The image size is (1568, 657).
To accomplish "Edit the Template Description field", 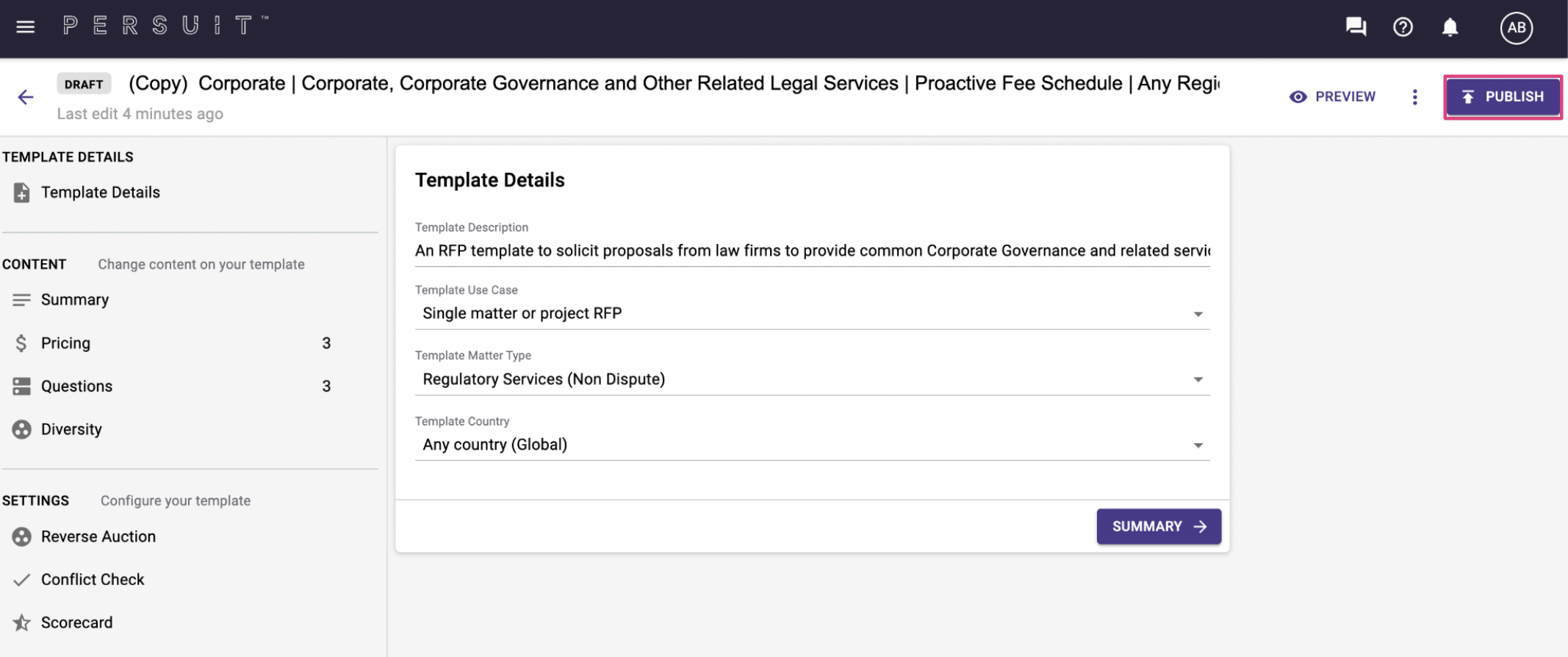I will [x=812, y=251].
